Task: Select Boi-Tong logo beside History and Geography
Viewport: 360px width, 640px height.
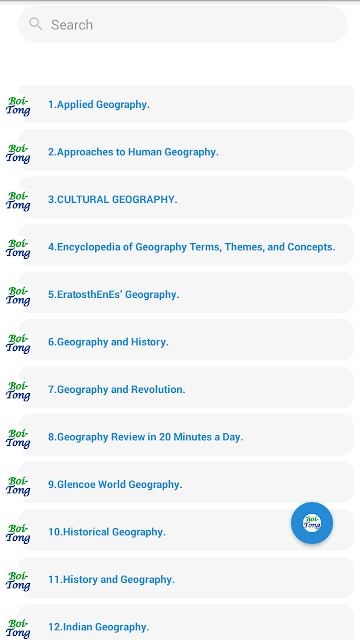Action: click(18, 580)
